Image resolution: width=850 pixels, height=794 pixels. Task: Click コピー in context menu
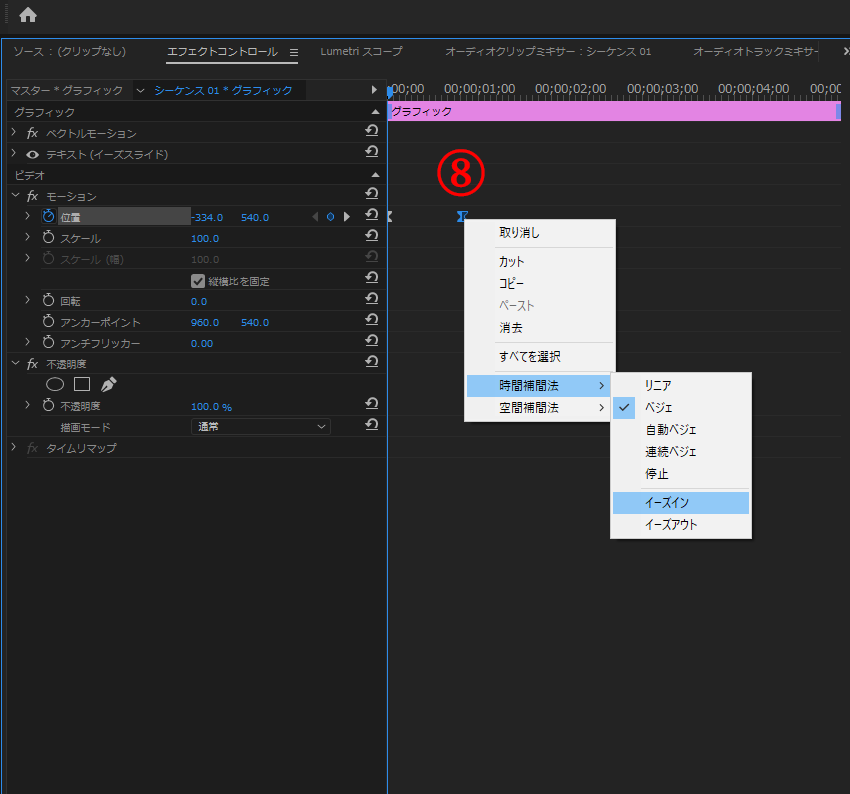(x=540, y=283)
